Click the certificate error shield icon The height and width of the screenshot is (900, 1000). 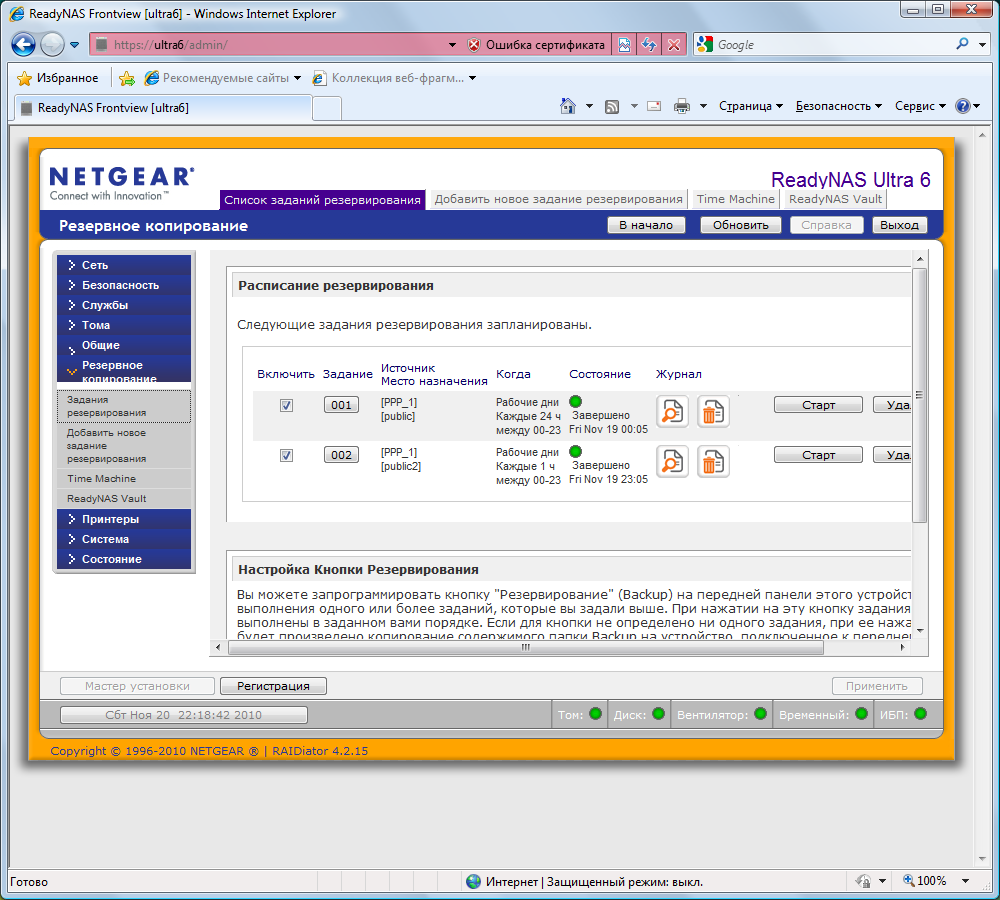[x=473, y=45]
